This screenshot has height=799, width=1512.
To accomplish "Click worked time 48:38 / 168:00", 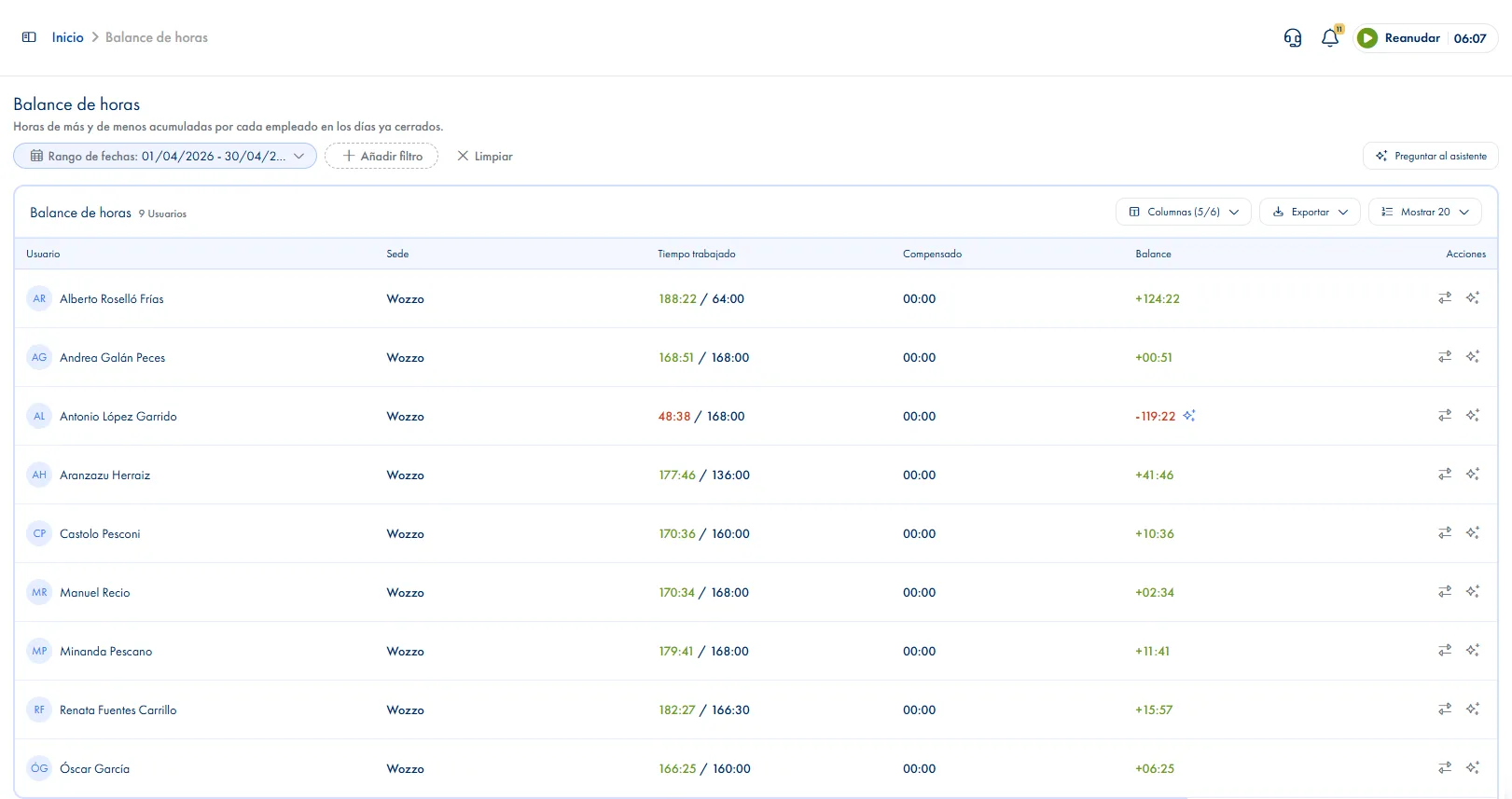I will tap(701, 417).
